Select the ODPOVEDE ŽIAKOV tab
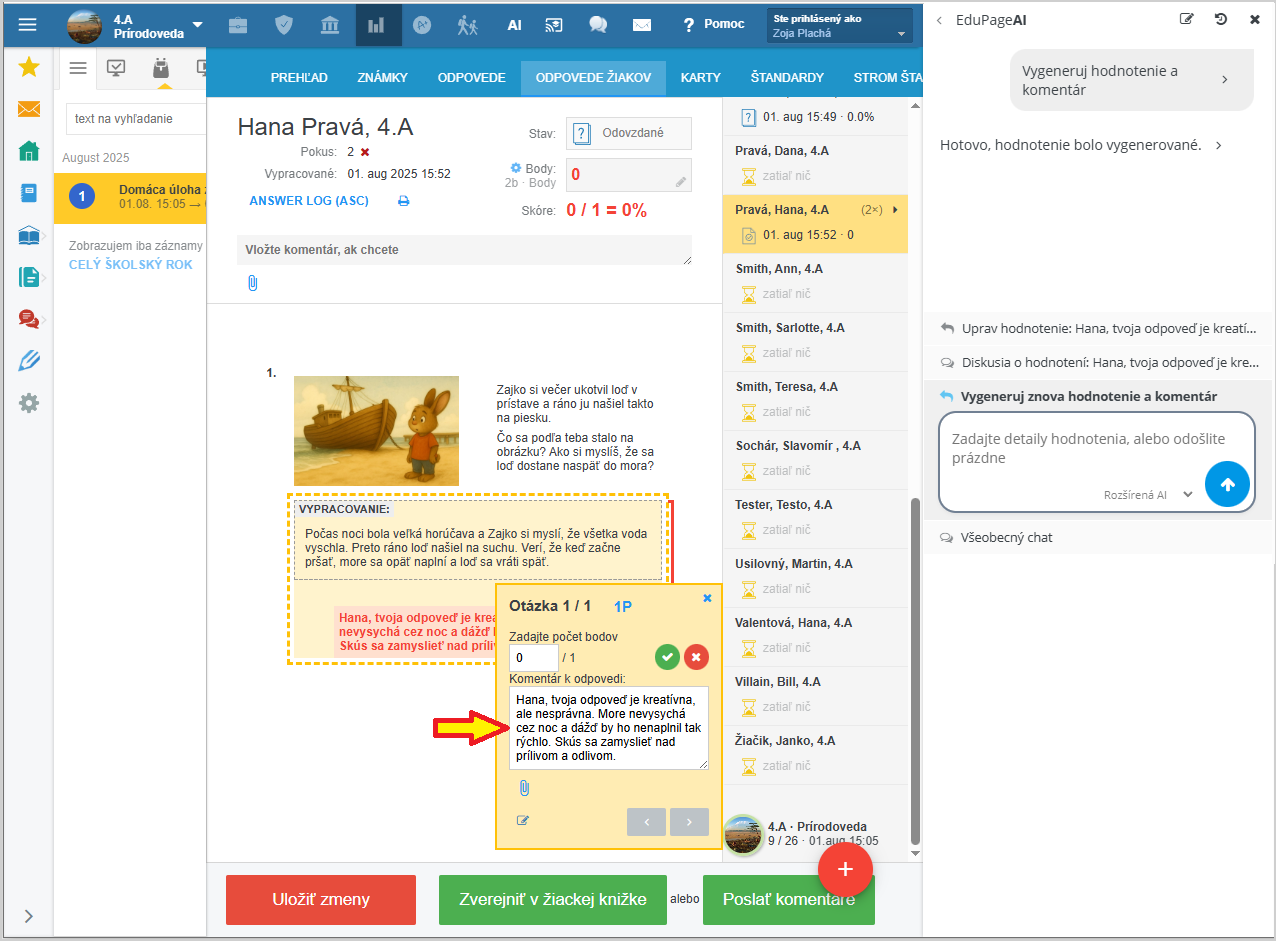The image size is (1276, 941). [593, 77]
